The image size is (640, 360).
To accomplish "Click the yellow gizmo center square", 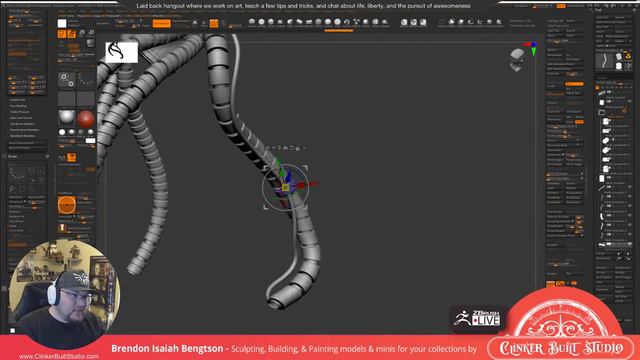I will tap(285, 187).
